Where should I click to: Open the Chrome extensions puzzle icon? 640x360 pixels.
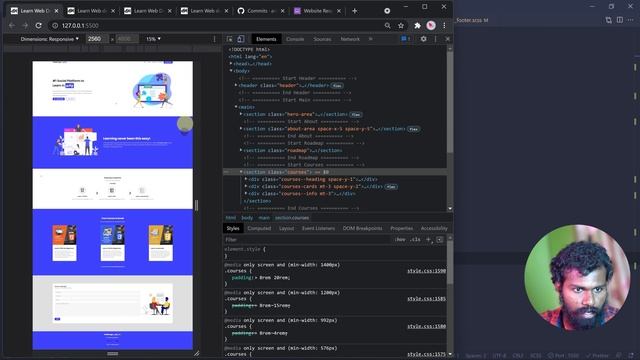point(417,25)
